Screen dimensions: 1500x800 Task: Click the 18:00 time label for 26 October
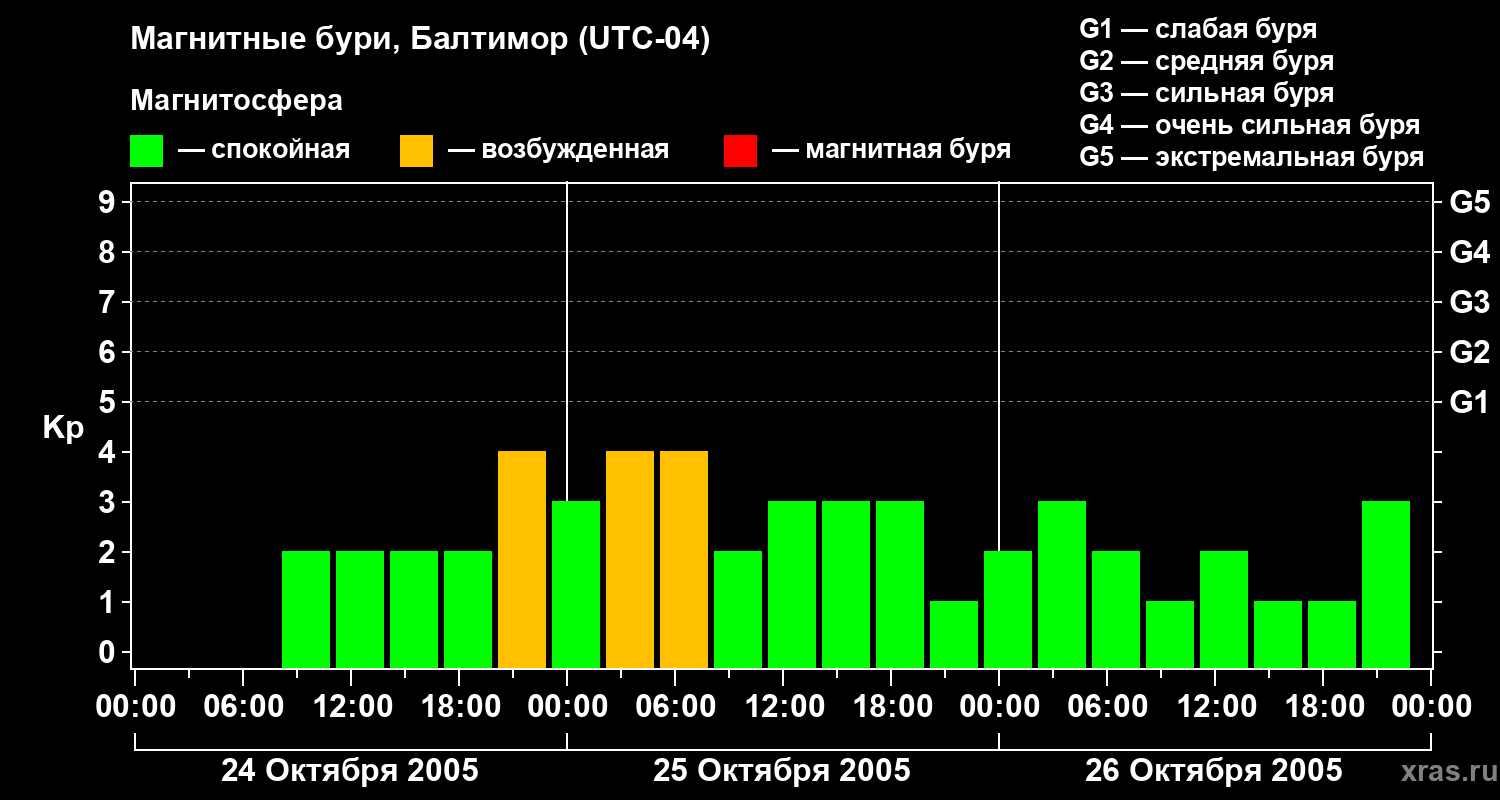(x=1323, y=707)
